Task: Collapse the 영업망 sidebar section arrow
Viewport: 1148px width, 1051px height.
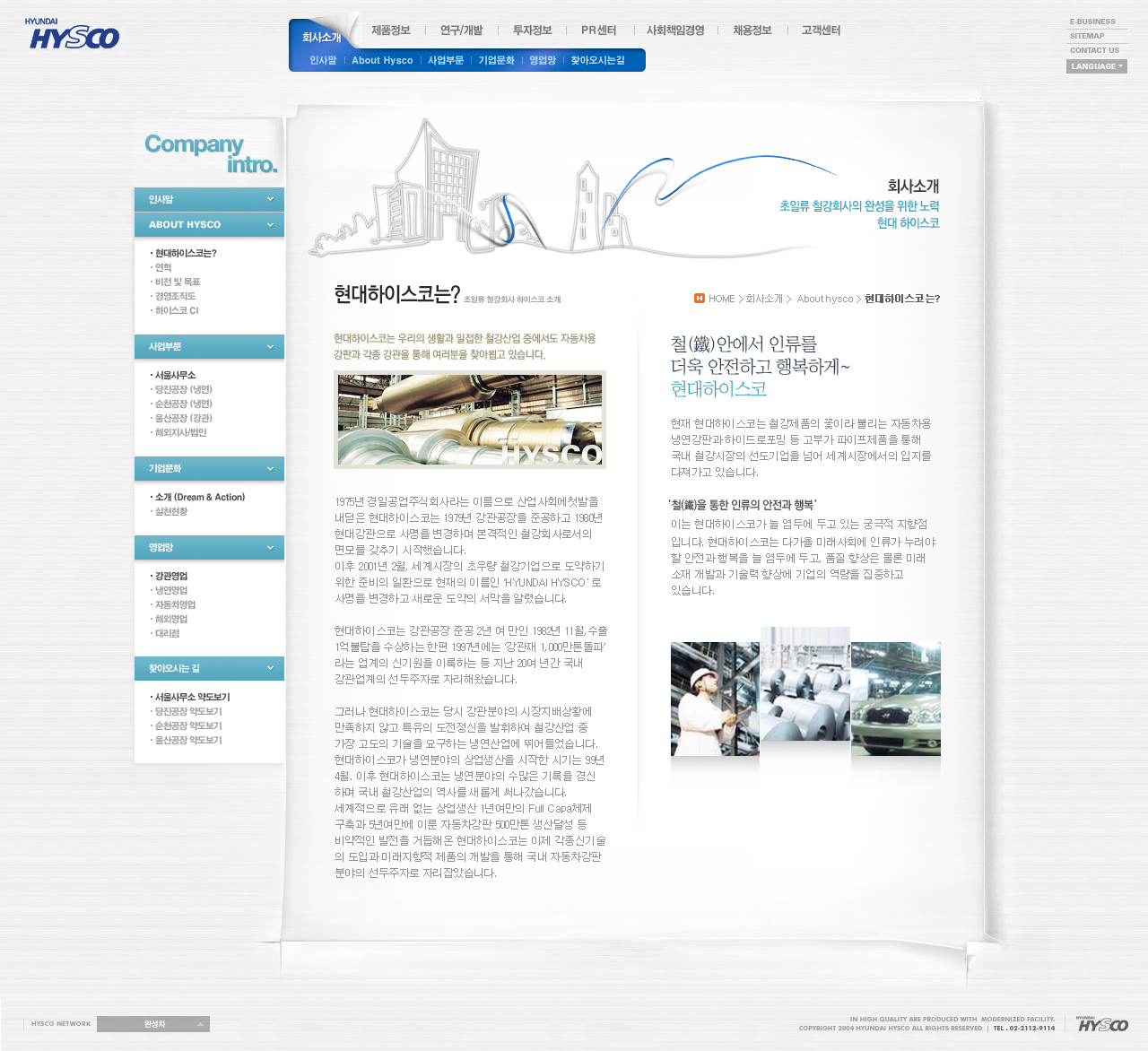Action: tap(270, 547)
